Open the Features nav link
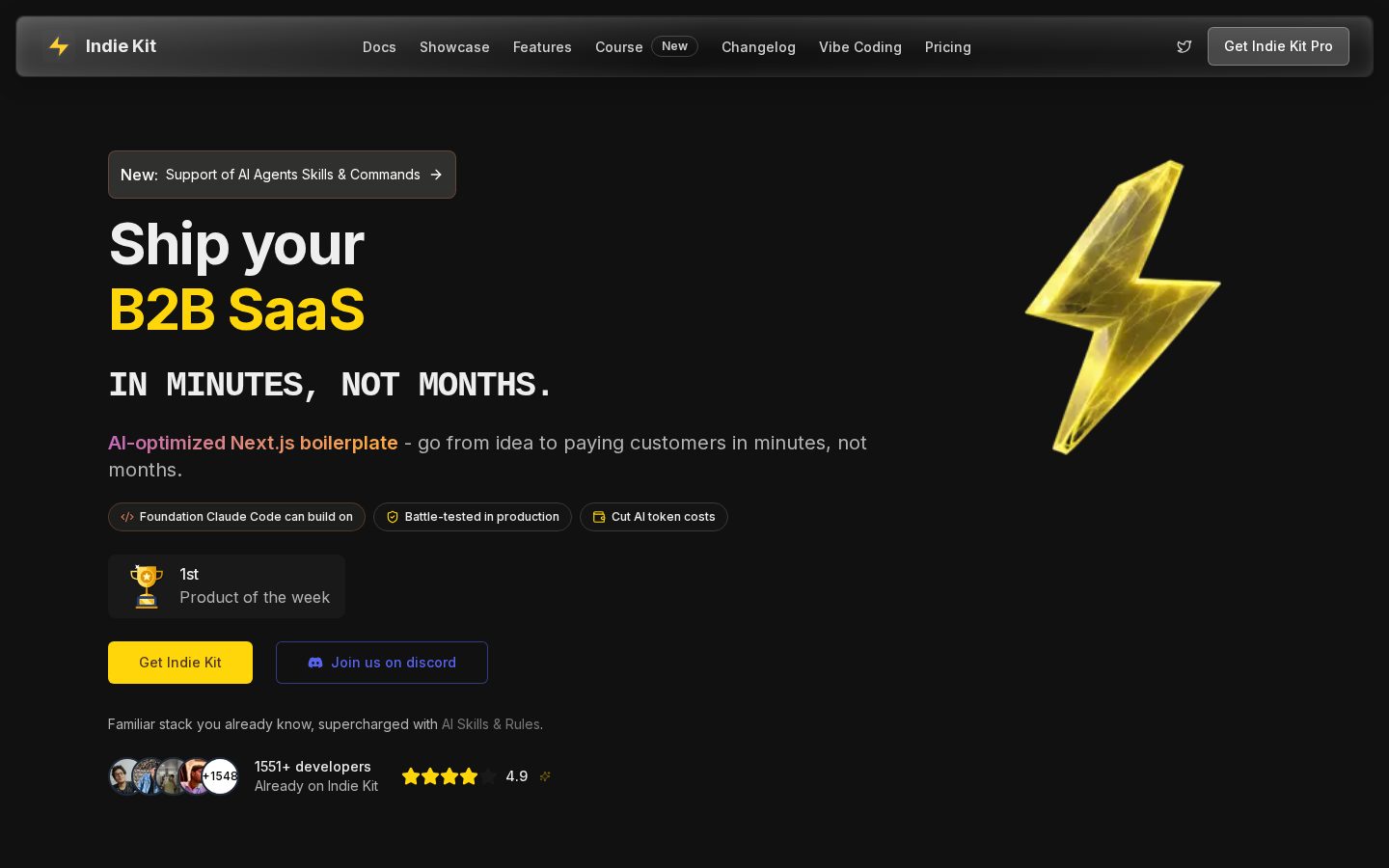The width and height of the screenshot is (1389, 868). 542,47
